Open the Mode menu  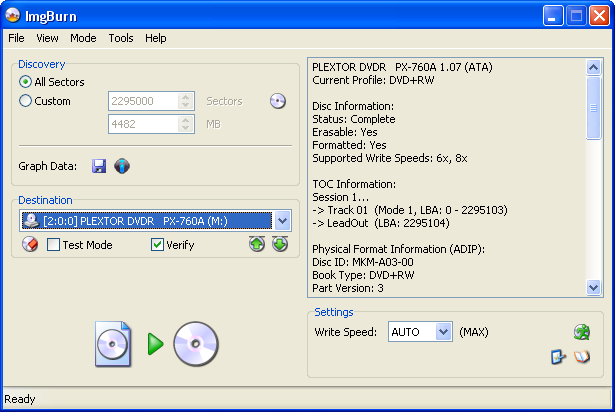[83, 38]
